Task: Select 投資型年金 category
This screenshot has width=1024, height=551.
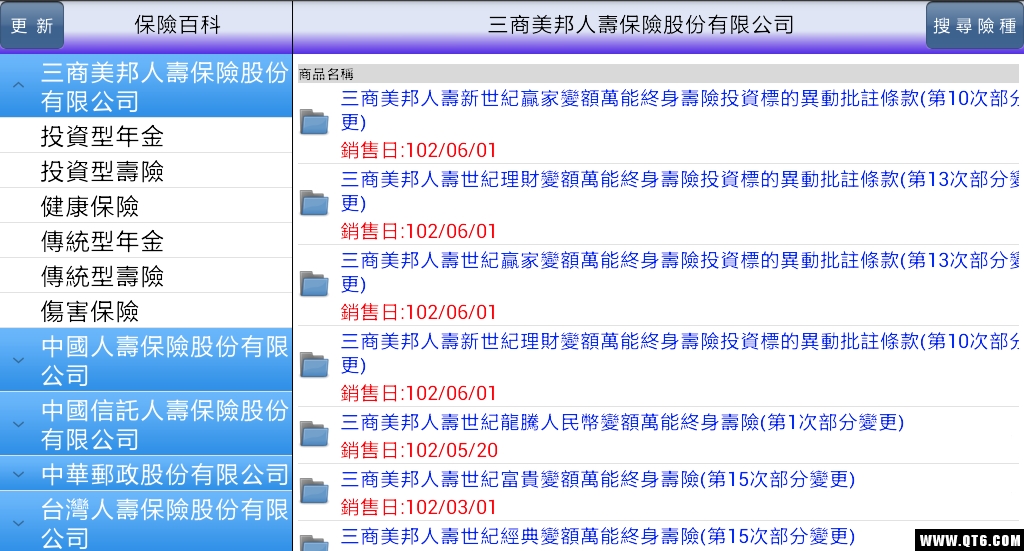Action: click(146, 136)
